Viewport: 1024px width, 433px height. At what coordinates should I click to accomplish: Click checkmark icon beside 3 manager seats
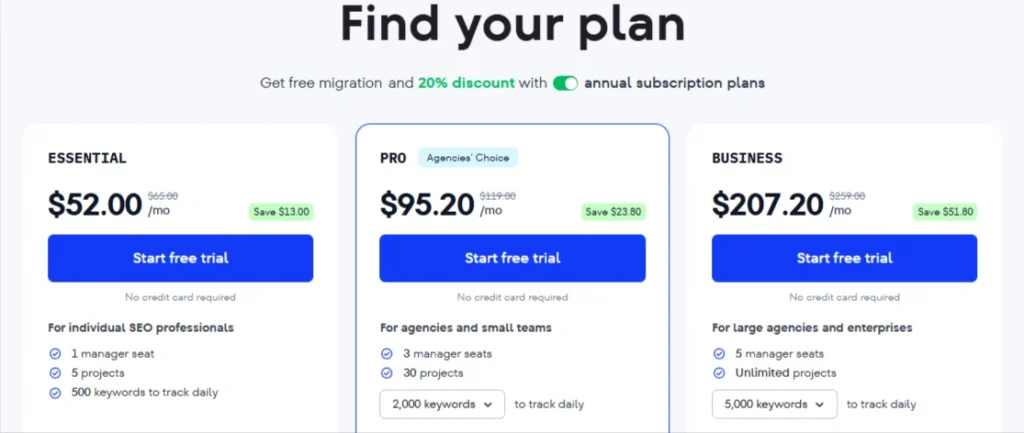pyautogui.click(x=387, y=354)
